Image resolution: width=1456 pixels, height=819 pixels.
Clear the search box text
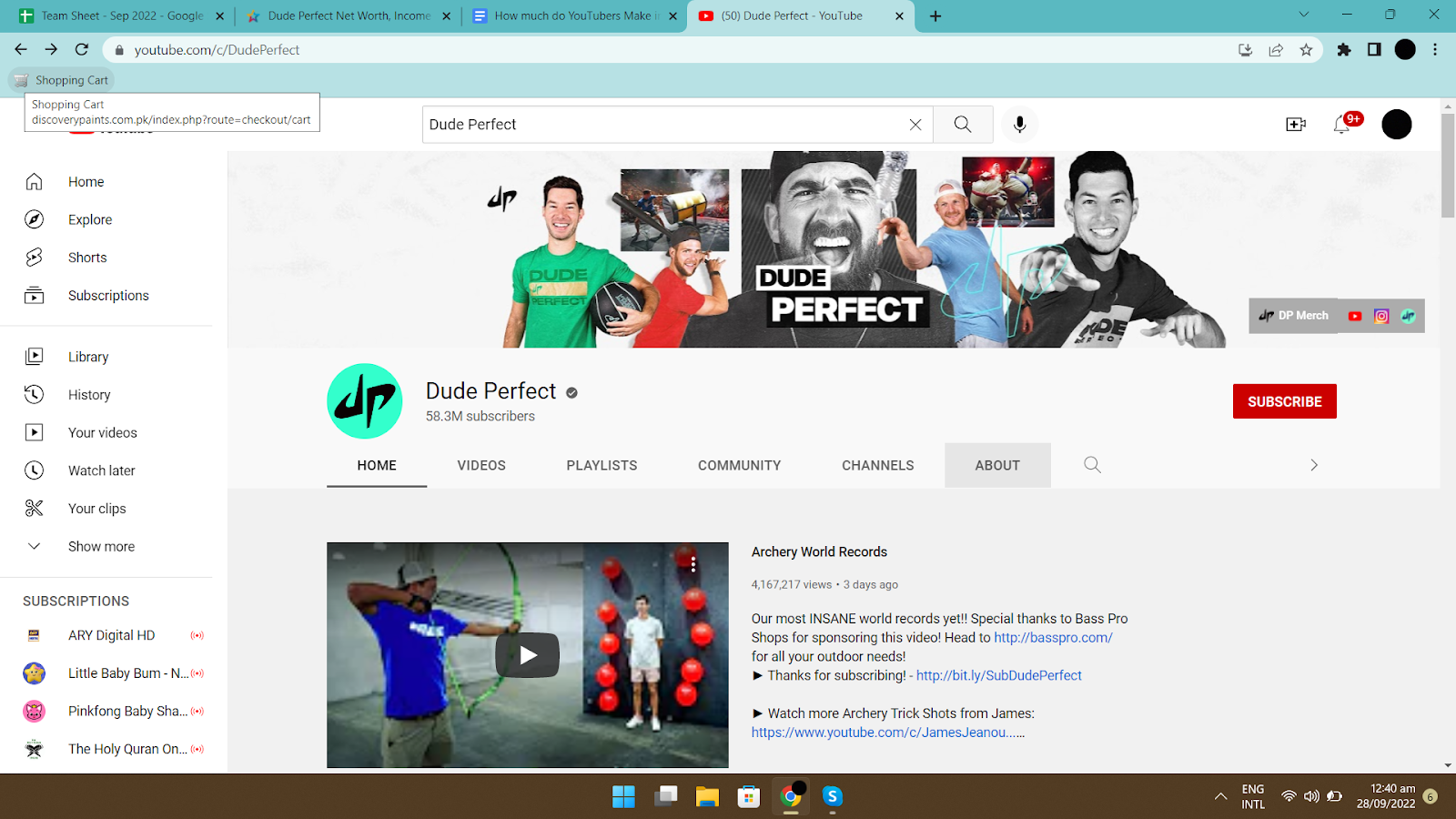[x=915, y=125]
